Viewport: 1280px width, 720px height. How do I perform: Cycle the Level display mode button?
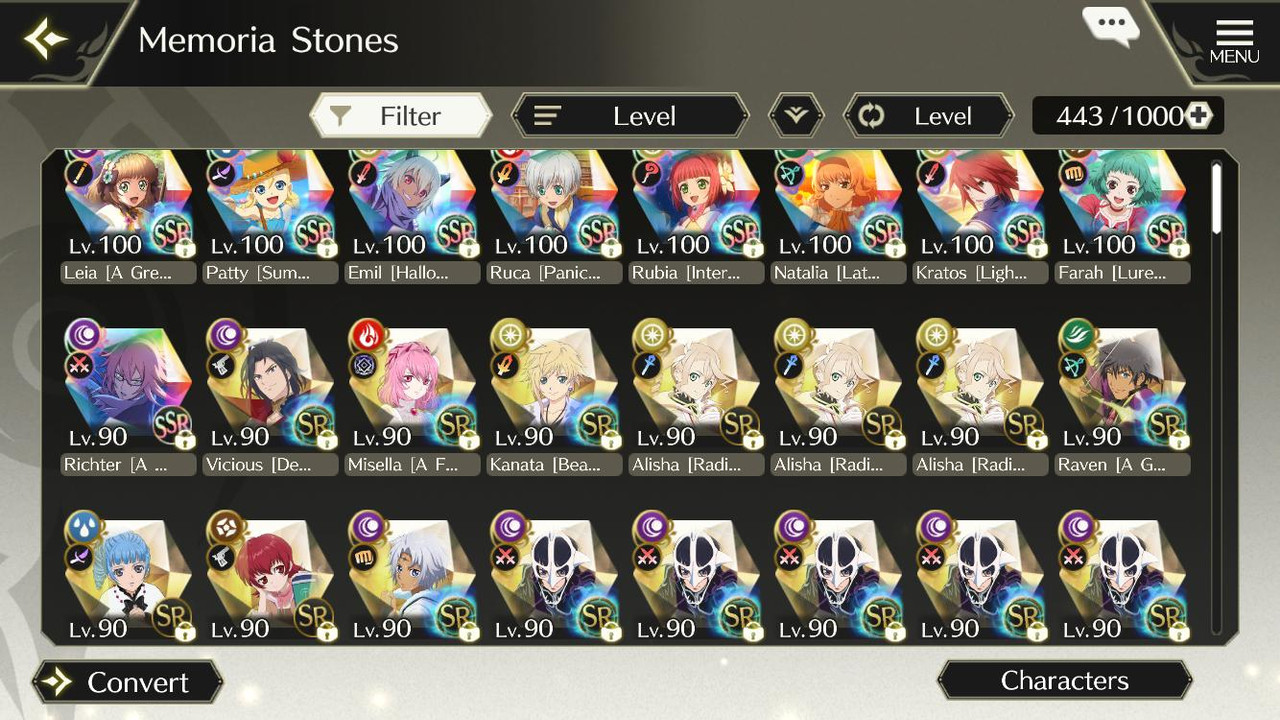(928, 116)
